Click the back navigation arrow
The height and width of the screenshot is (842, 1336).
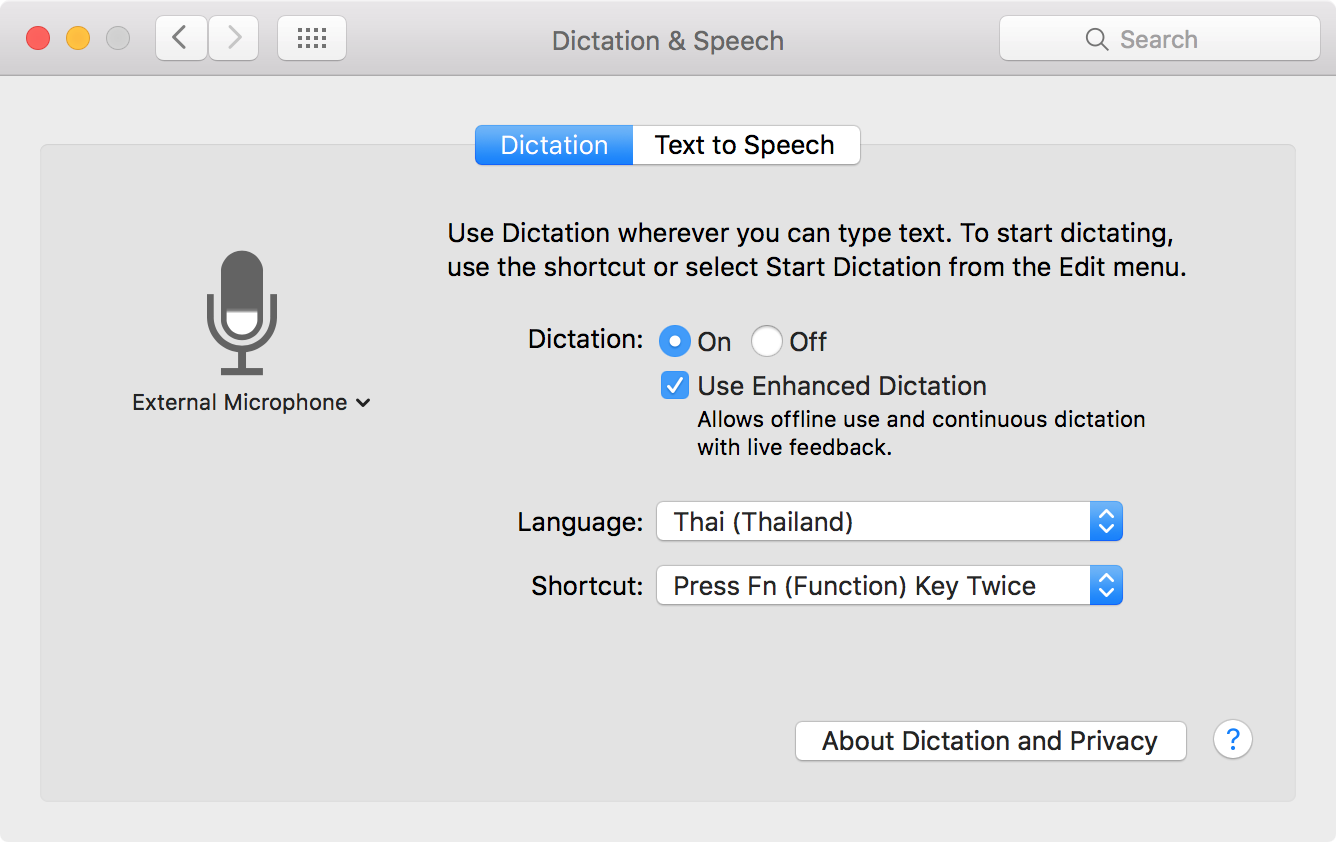click(180, 37)
